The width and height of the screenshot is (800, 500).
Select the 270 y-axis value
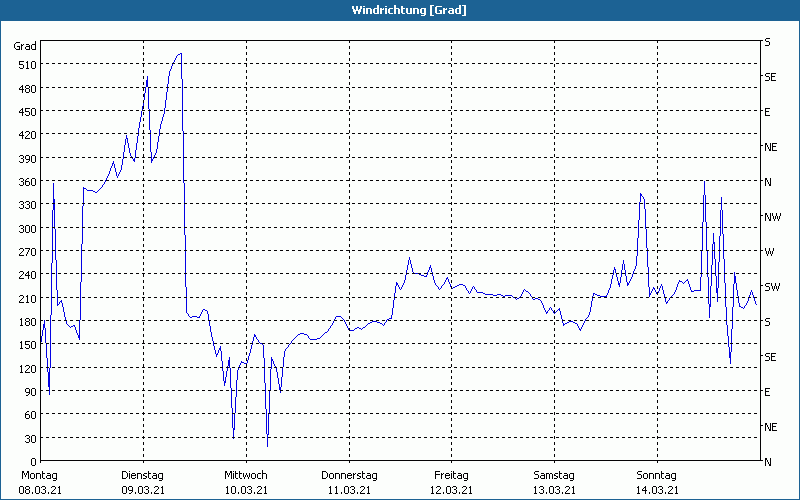28,252
